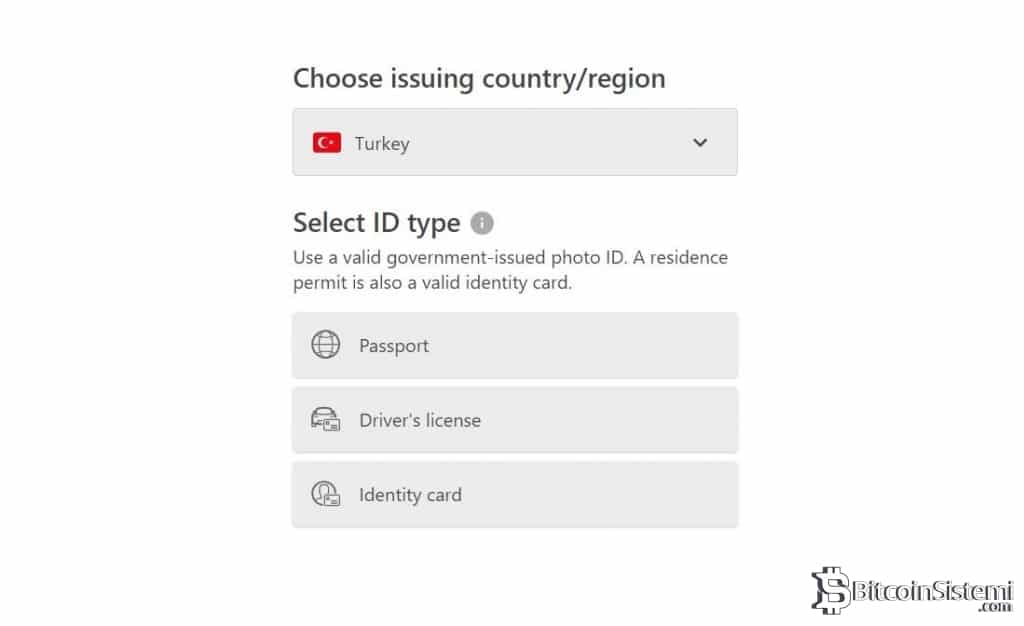Click the car icon for Driver's license
This screenshot has height=626, width=1024.
326,420
